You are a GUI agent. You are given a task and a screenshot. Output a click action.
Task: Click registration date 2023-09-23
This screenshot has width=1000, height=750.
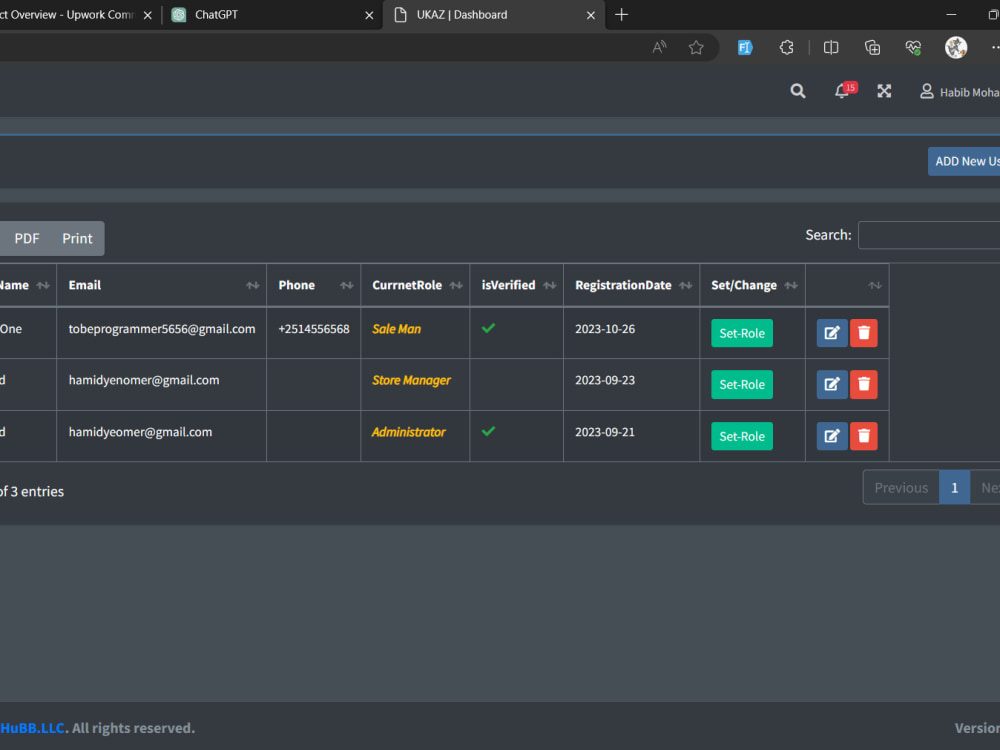(605, 380)
